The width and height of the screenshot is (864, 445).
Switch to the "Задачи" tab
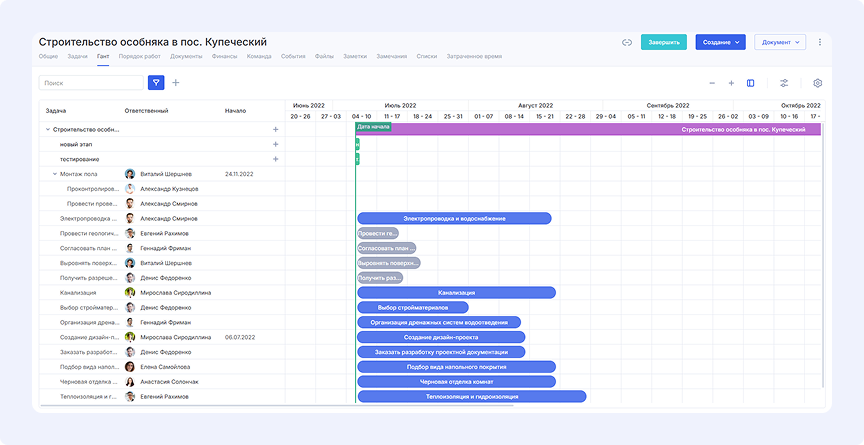tap(77, 57)
